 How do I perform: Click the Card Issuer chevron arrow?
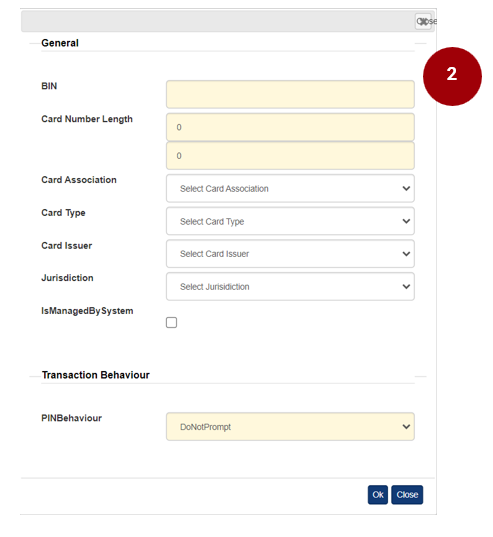tap(406, 254)
